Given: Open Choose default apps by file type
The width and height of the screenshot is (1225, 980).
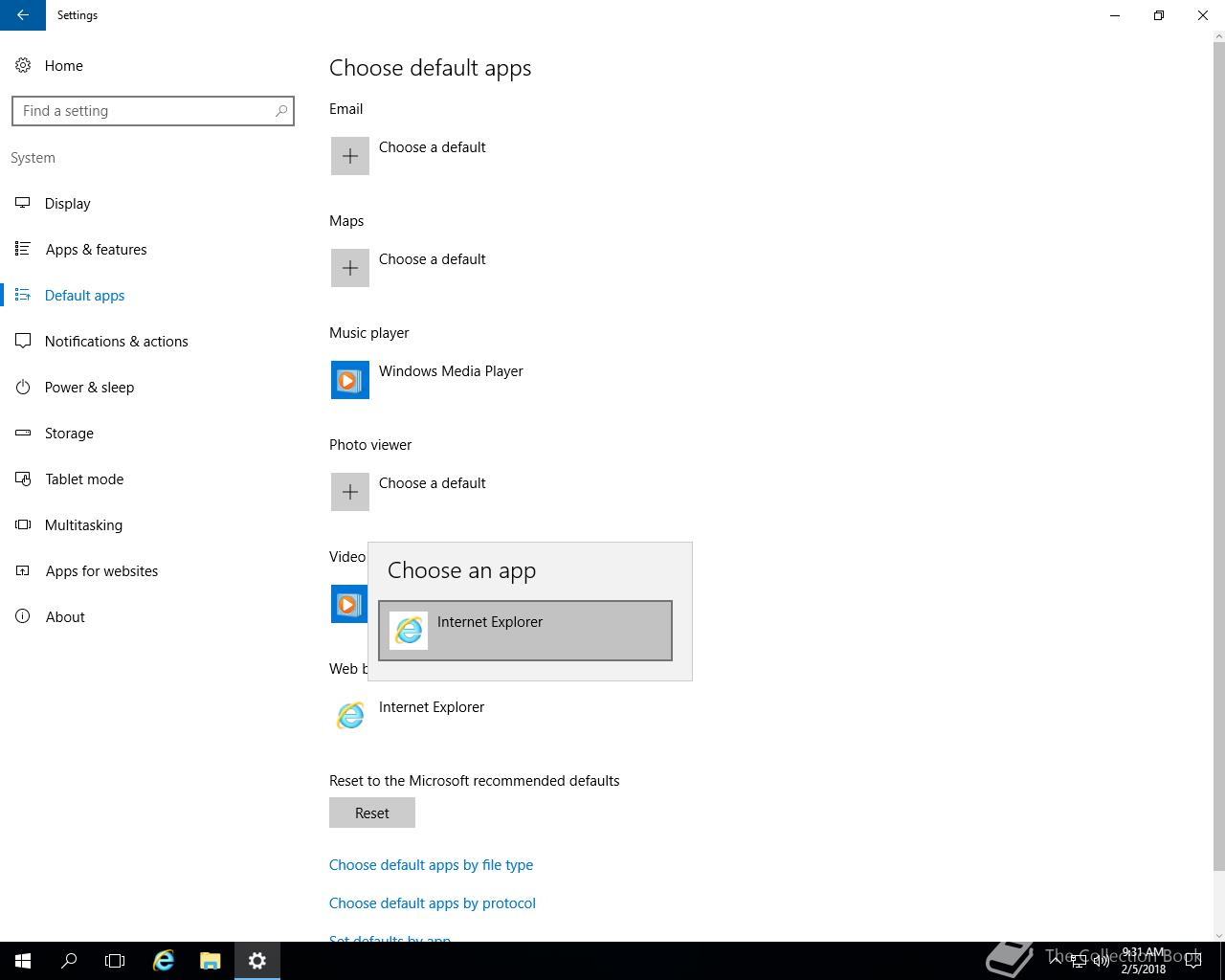Looking at the screenshot, I should pyautogui.click(x=431, y=865).
